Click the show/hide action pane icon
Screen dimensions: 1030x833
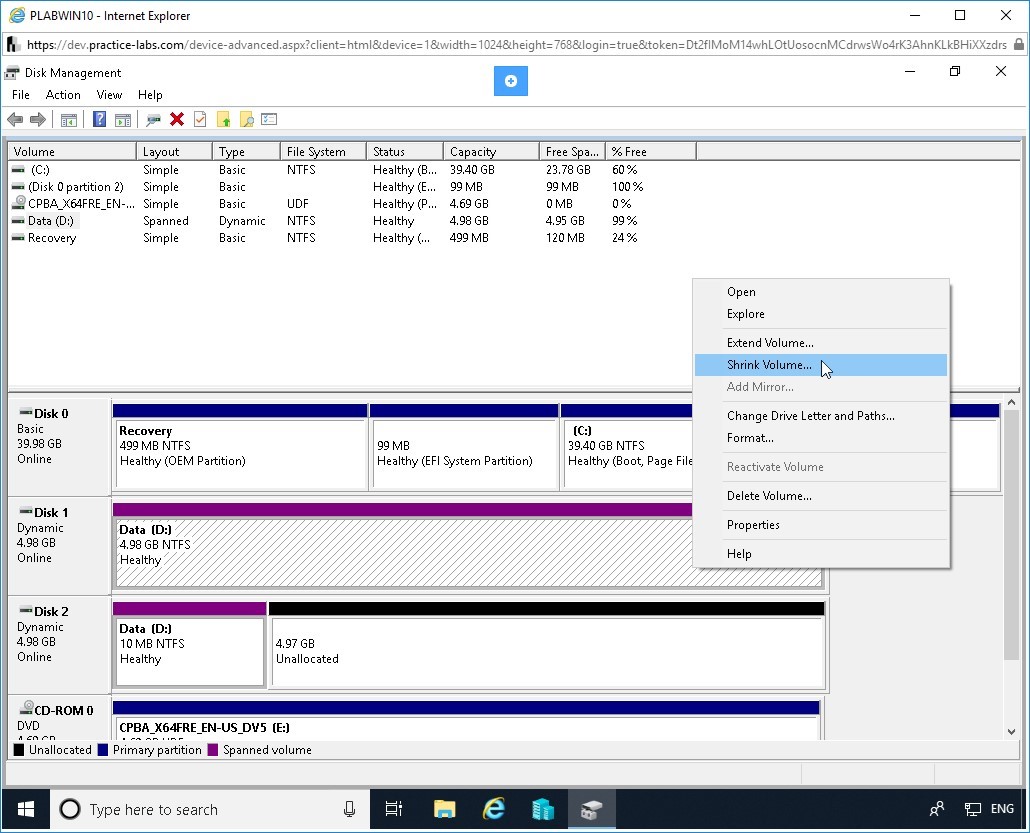123,120
